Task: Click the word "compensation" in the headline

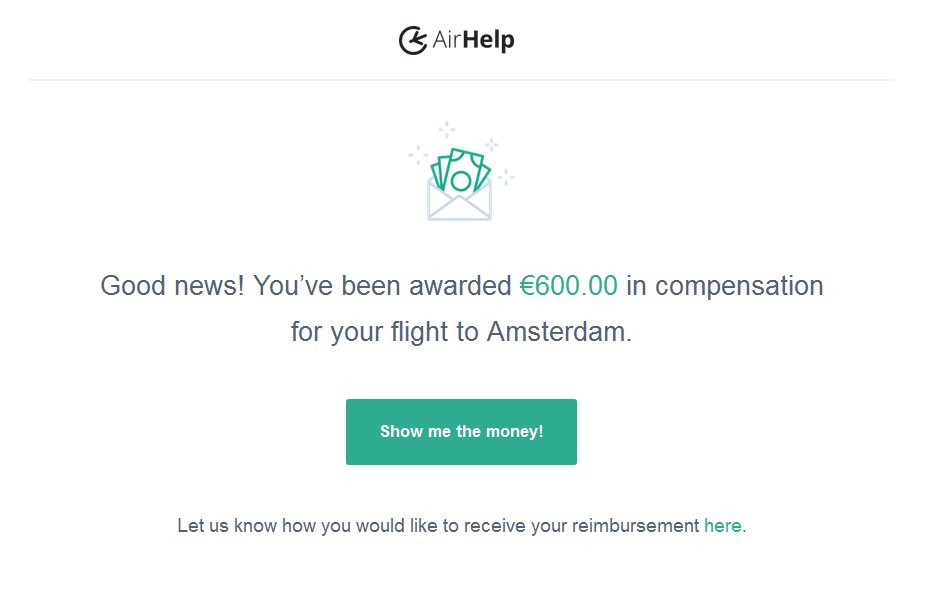Action: [x=739, y=286]
